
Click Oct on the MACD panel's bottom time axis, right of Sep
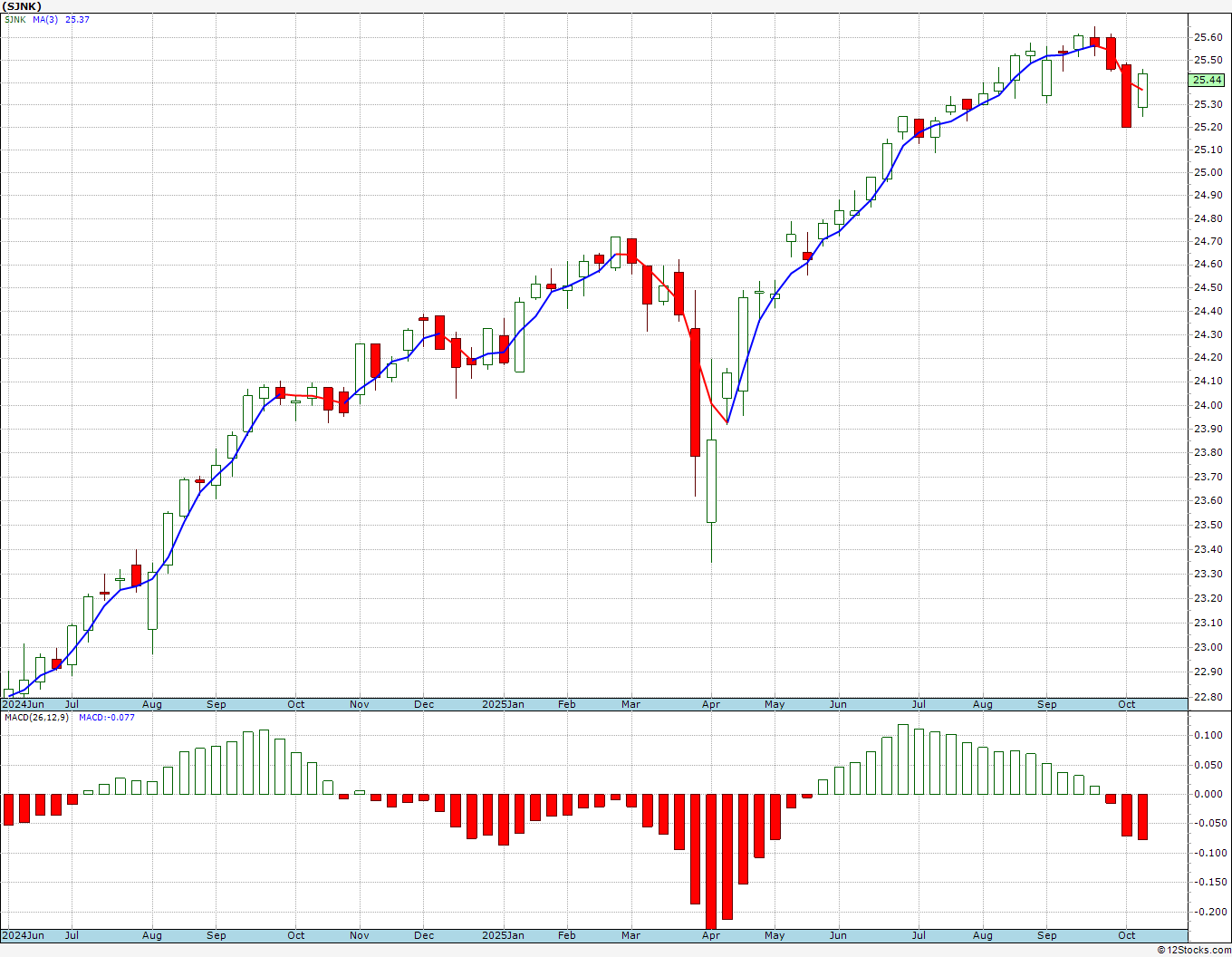tap(1127, 935)
